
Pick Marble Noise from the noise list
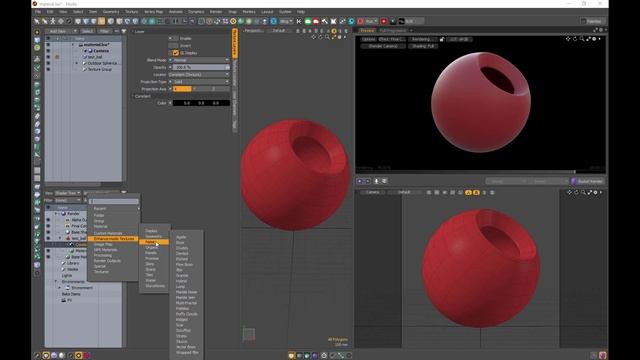click(x=187, y=292)
